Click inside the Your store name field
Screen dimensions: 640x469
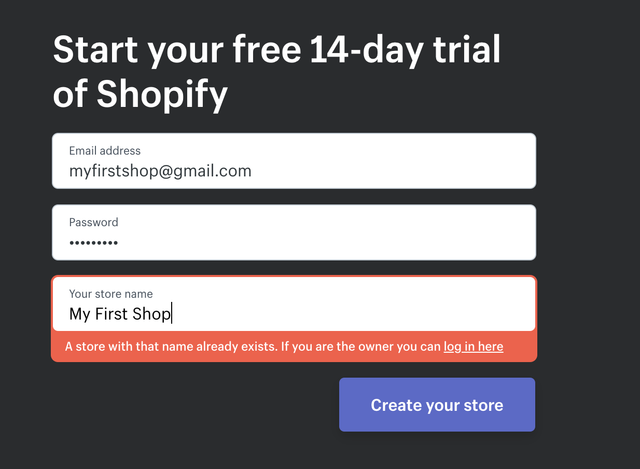(293, 304)
